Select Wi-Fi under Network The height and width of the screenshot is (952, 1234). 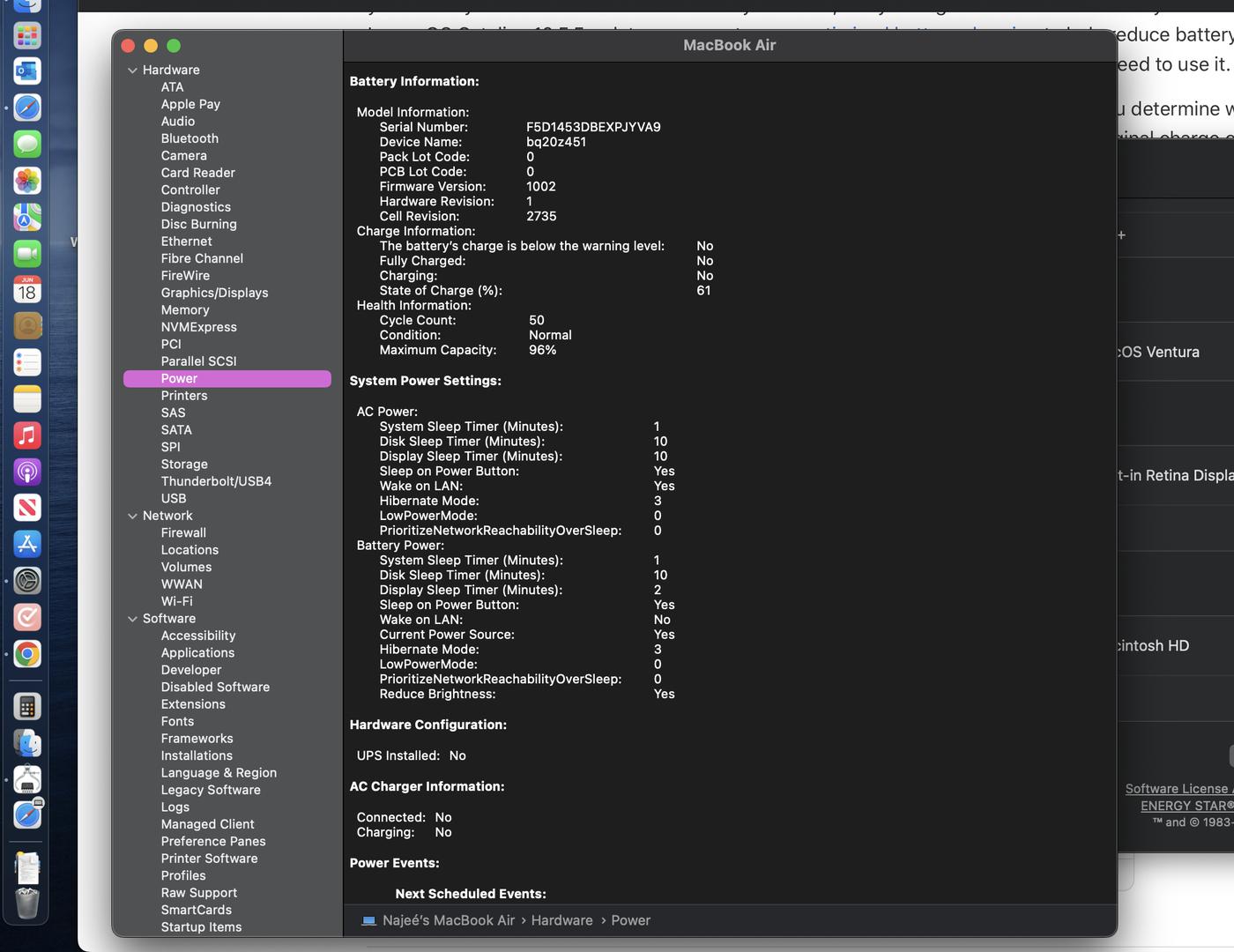click(x=176, y=601)
